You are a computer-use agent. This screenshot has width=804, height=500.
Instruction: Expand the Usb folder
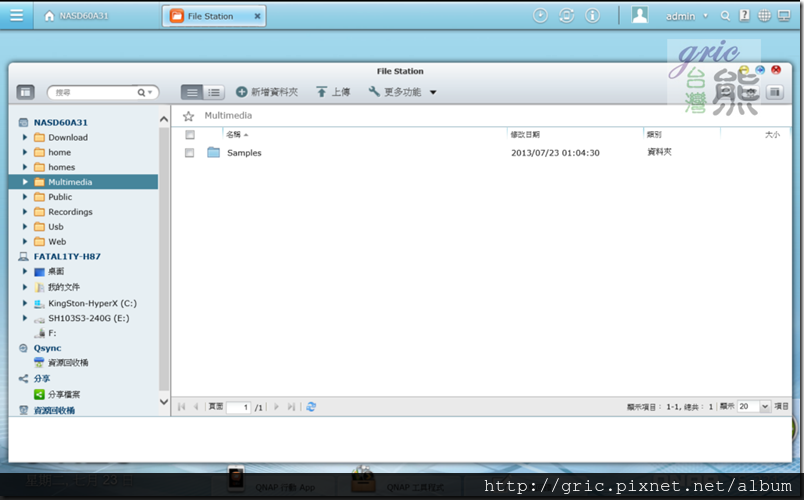[x=25, y=227]
